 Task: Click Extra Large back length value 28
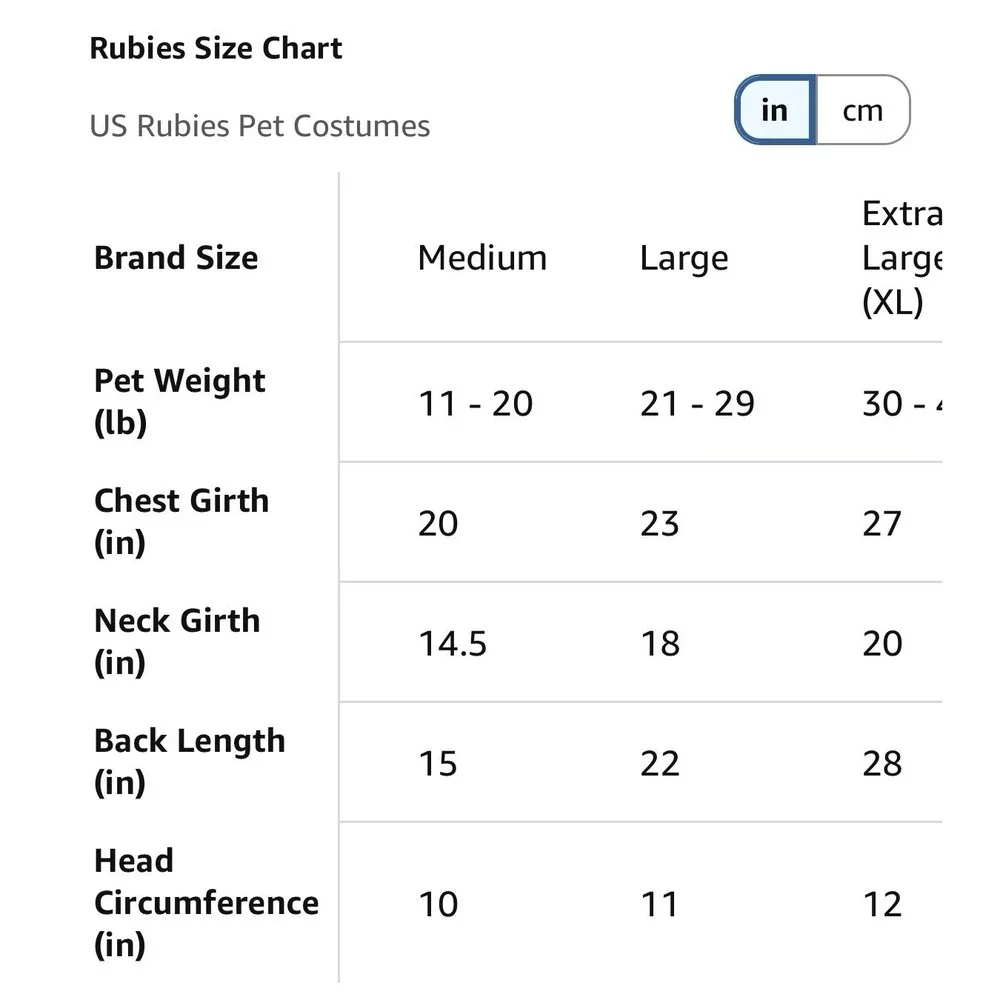[x=882, y=763]
